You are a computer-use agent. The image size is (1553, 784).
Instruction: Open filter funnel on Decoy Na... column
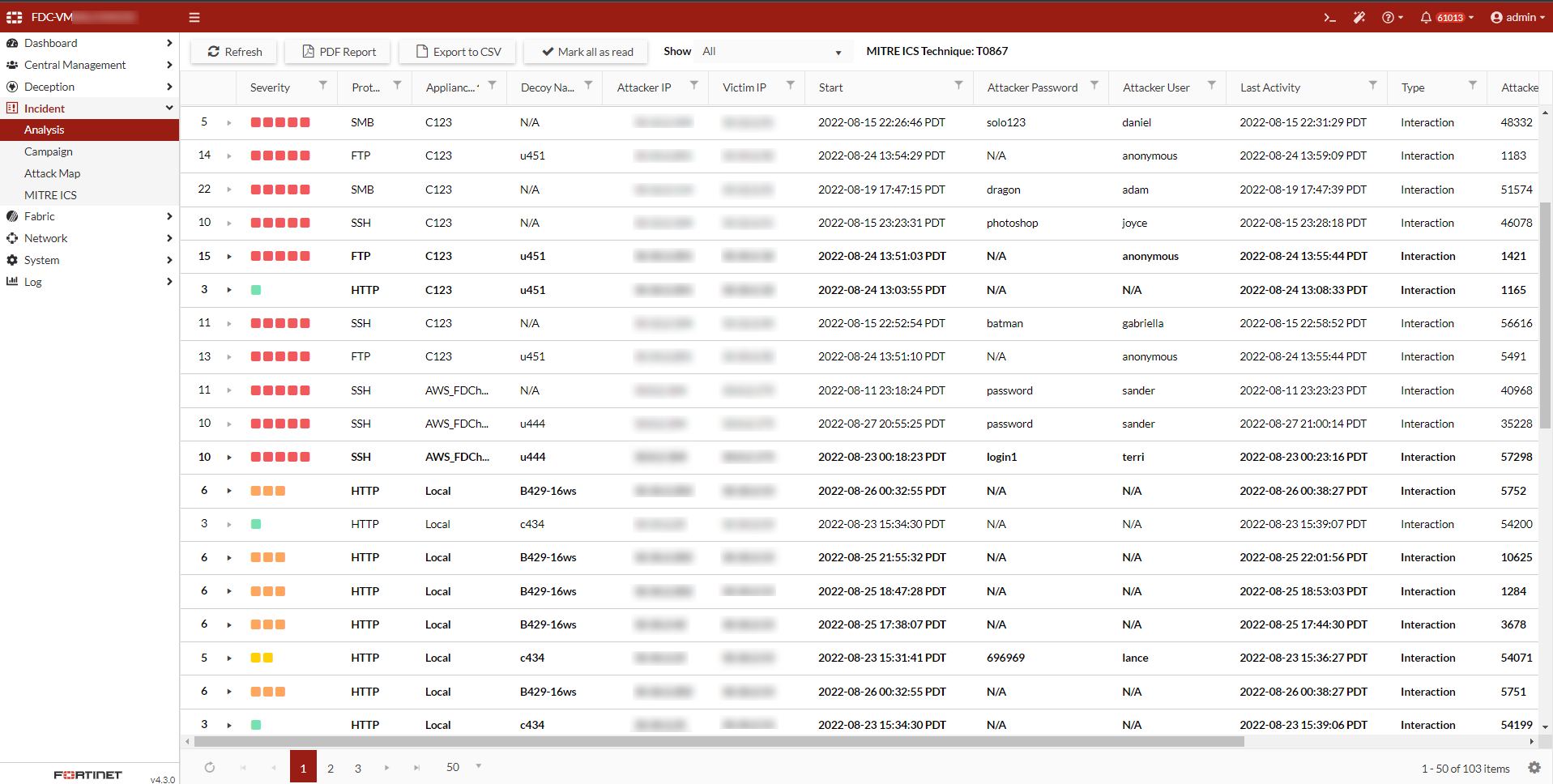click(x=589, y=85)
